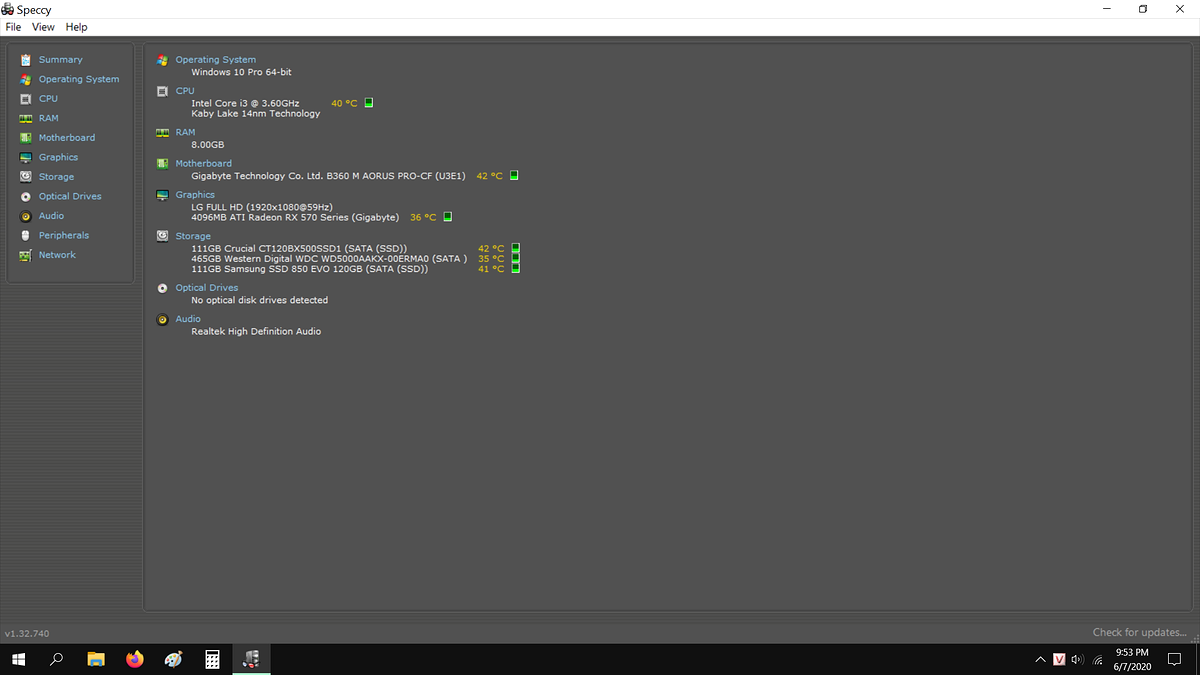
Task: Click the temperature indicator for the Crucial SSD row
Action: [x=515, y=248]
